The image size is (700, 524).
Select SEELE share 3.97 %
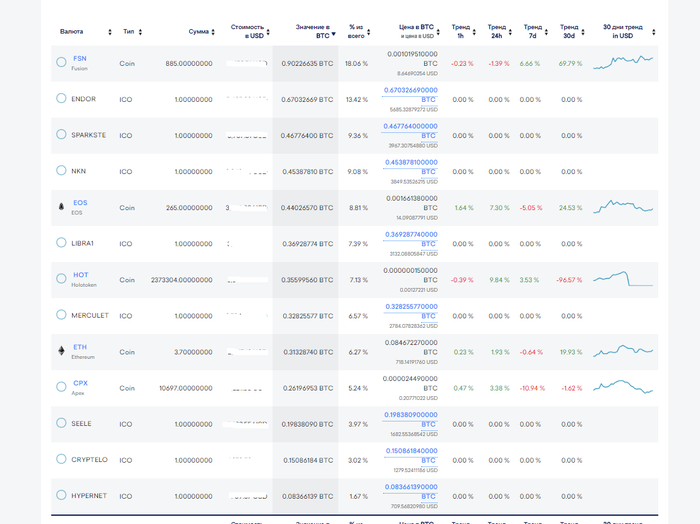pyautogui.click(x=358, y=424)
